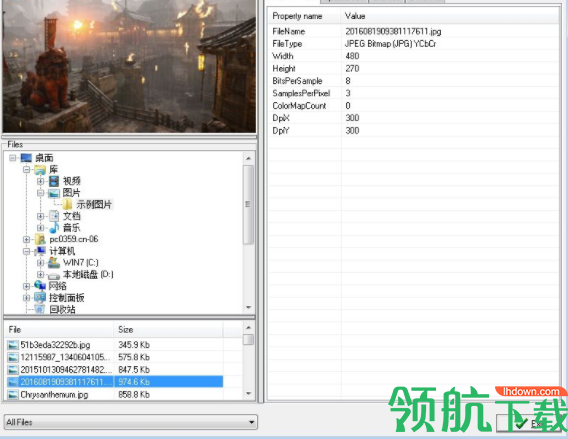Viewport: 568px width, 439px height.
Task: Click the FileType value JPEG Bitmap
Action: pos(390,44)
